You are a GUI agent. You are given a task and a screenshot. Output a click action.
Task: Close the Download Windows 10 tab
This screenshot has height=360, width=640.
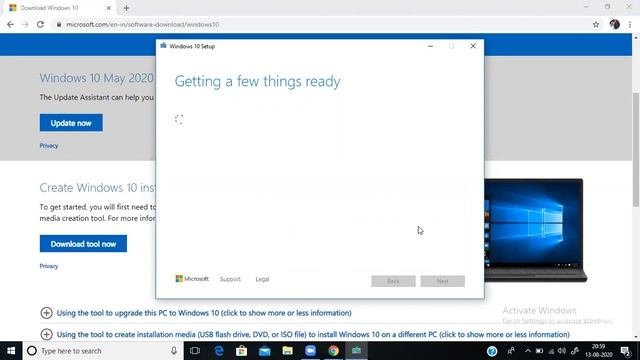tap(109, 8)
